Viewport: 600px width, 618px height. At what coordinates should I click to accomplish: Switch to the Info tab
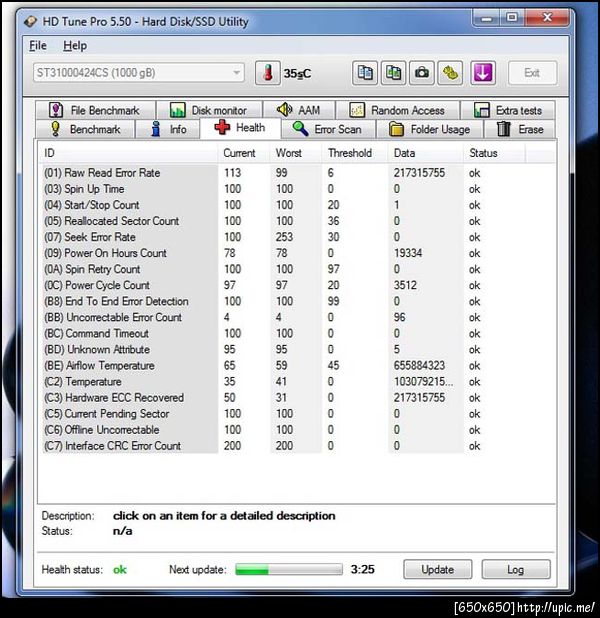168,129
